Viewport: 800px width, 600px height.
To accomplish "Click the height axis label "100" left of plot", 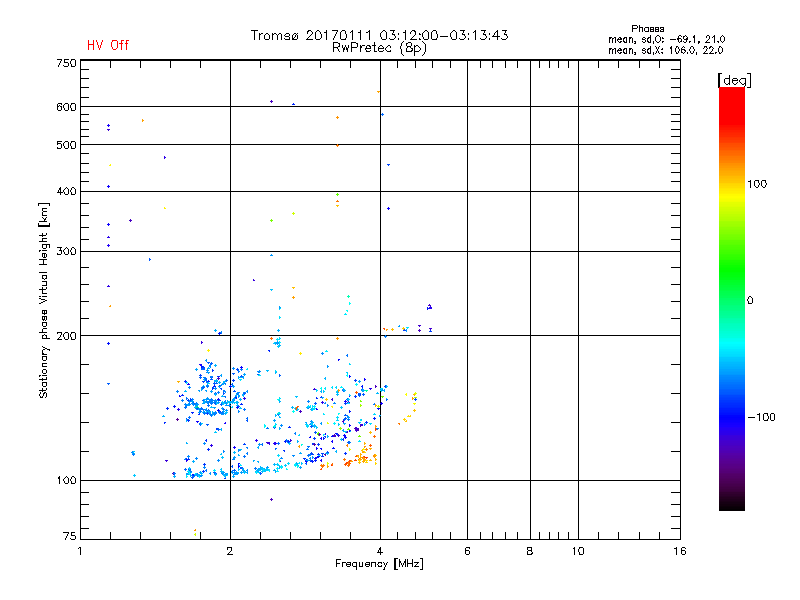I will tap(66, 481).
